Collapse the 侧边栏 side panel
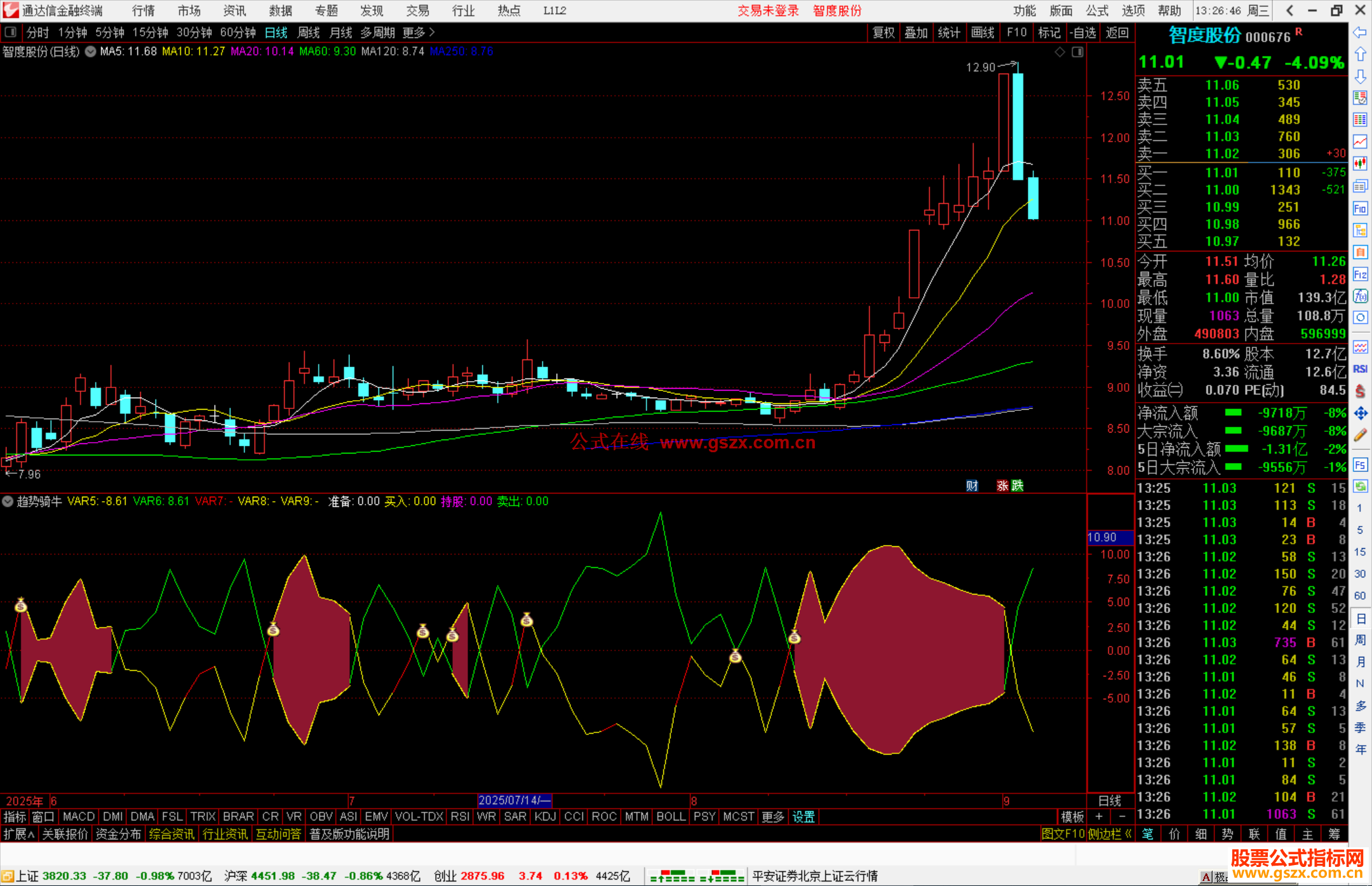This screenshot has width=1372, height=886. pos(1109,834)
